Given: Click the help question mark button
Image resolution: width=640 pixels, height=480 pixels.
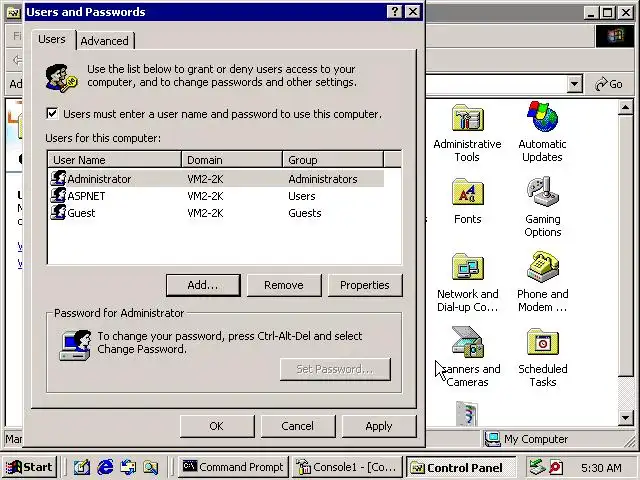Looking at the screenshot, I should [394, 12].
